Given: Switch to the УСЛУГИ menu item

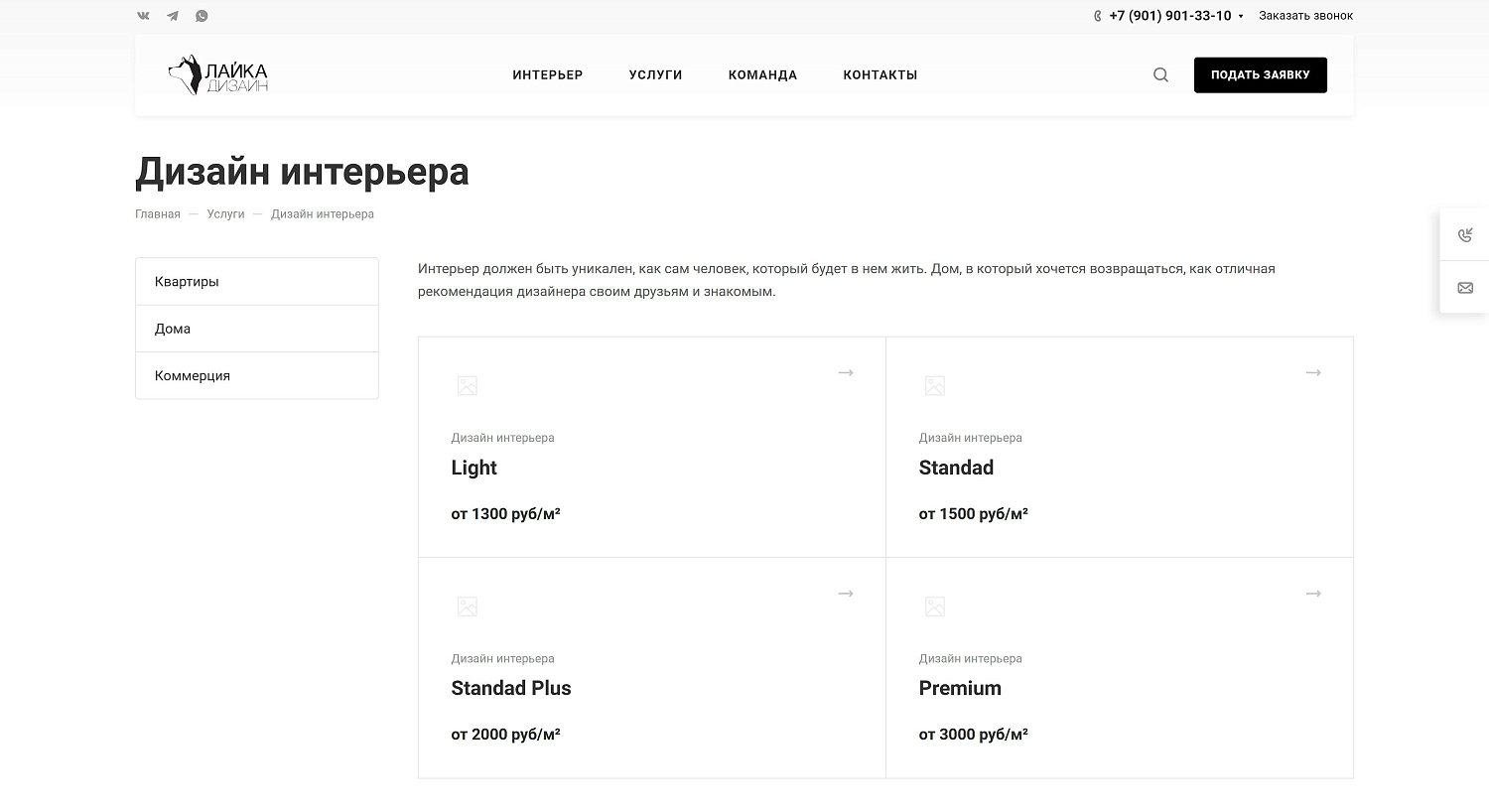Looking at the screenshot, I should pyautogui.click(x=655, y=74).
